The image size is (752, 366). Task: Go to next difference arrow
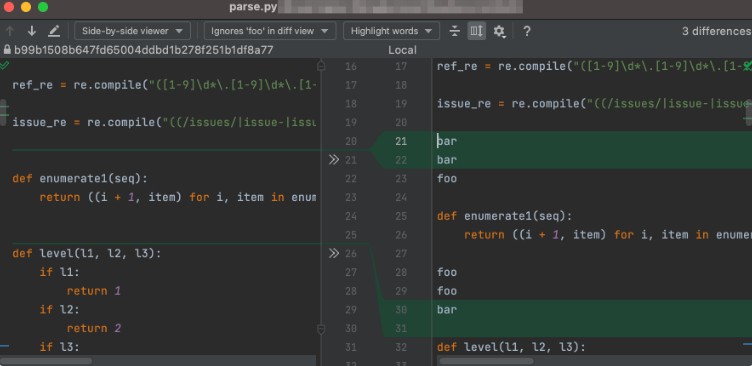point(32,31)
